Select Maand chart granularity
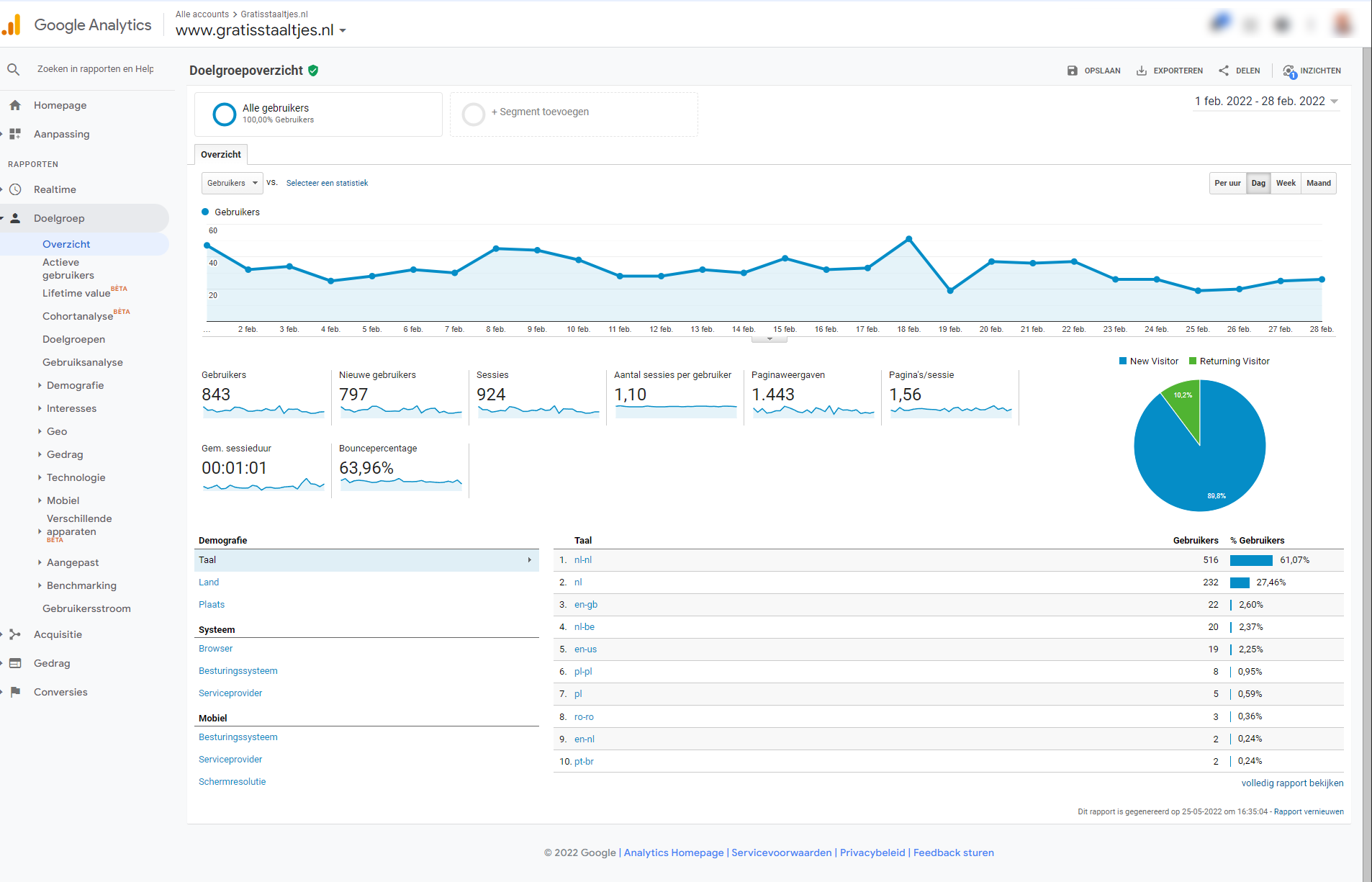Image resolution: width=1372 pixels, height=882 pixels. point(1319,184)
